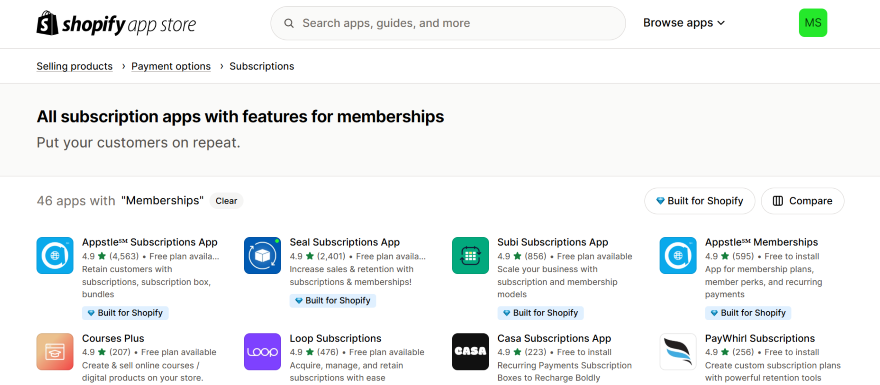Image resolution: width=880 pixels, height=385 pixels.
Task: Open Courses Plus title link
Action: 113,338
